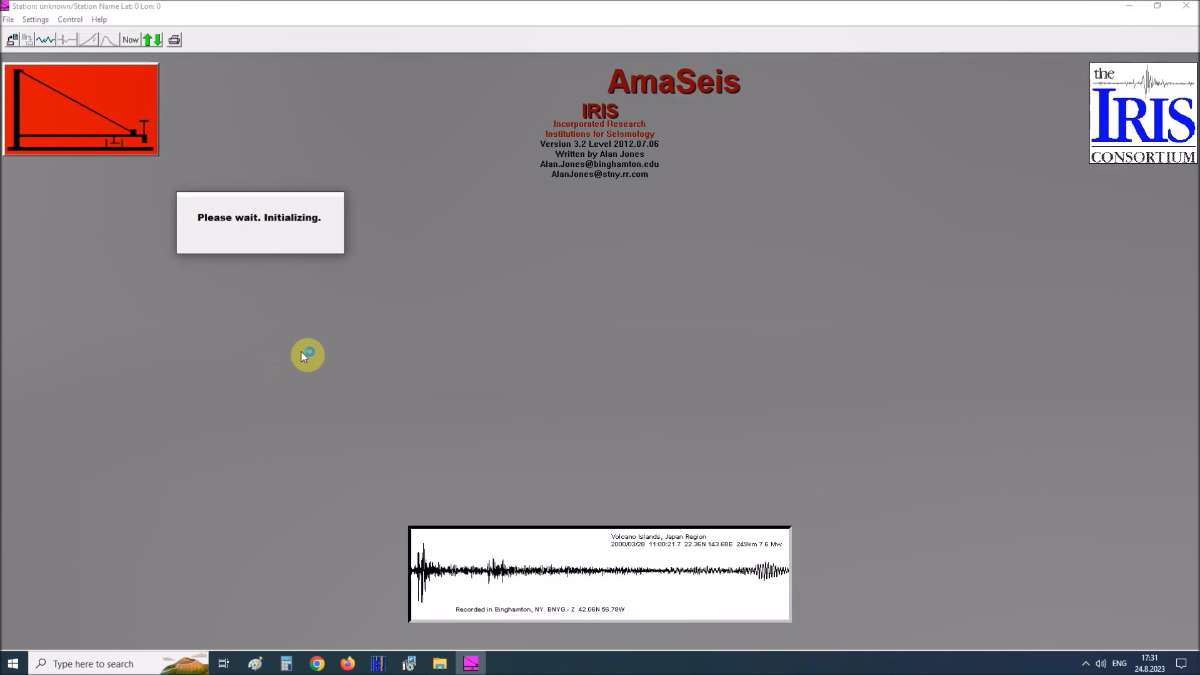Open the taskbar clock showing 17:31

[x=1150, y=663]
